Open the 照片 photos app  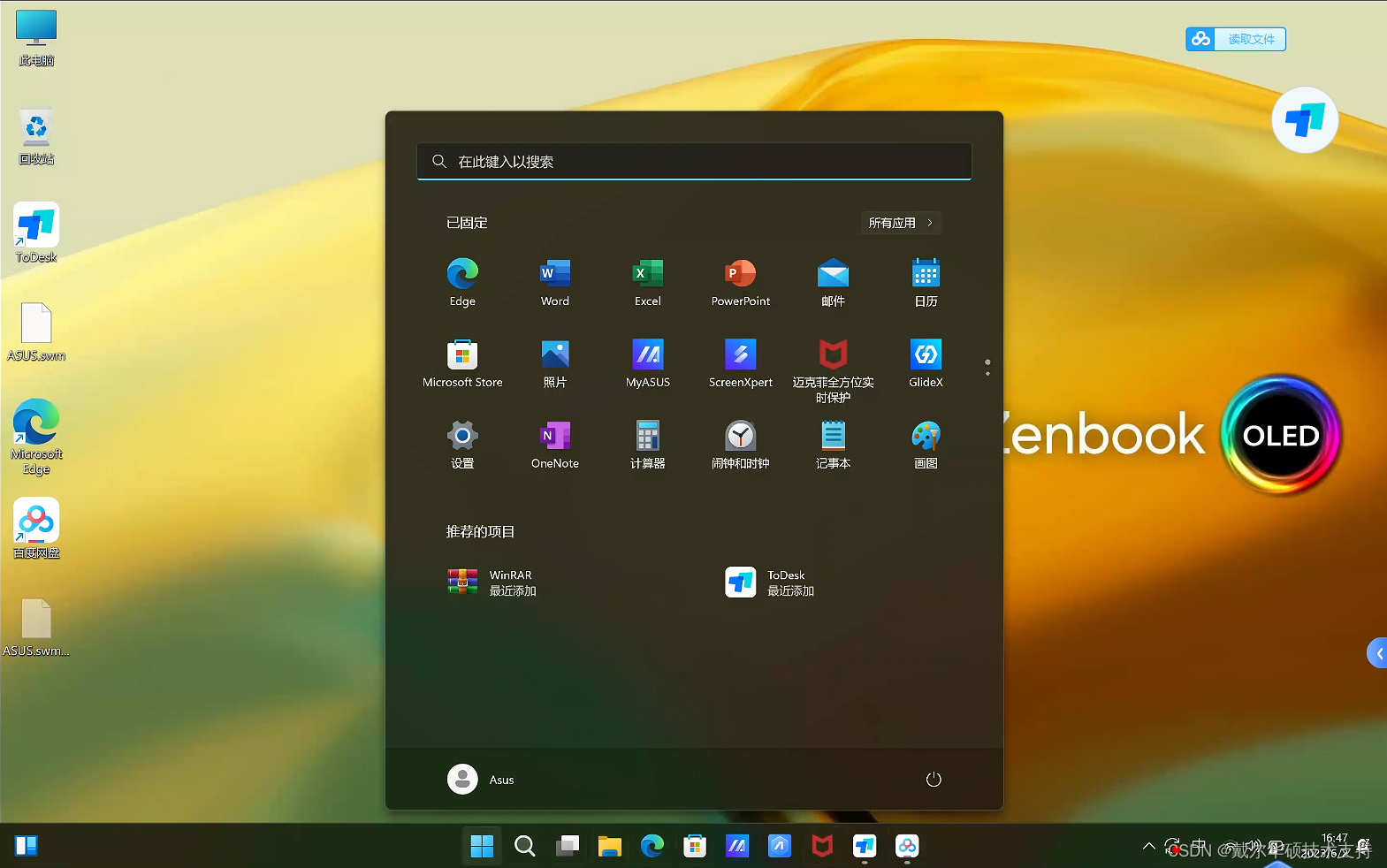click(x=555, y=364)
